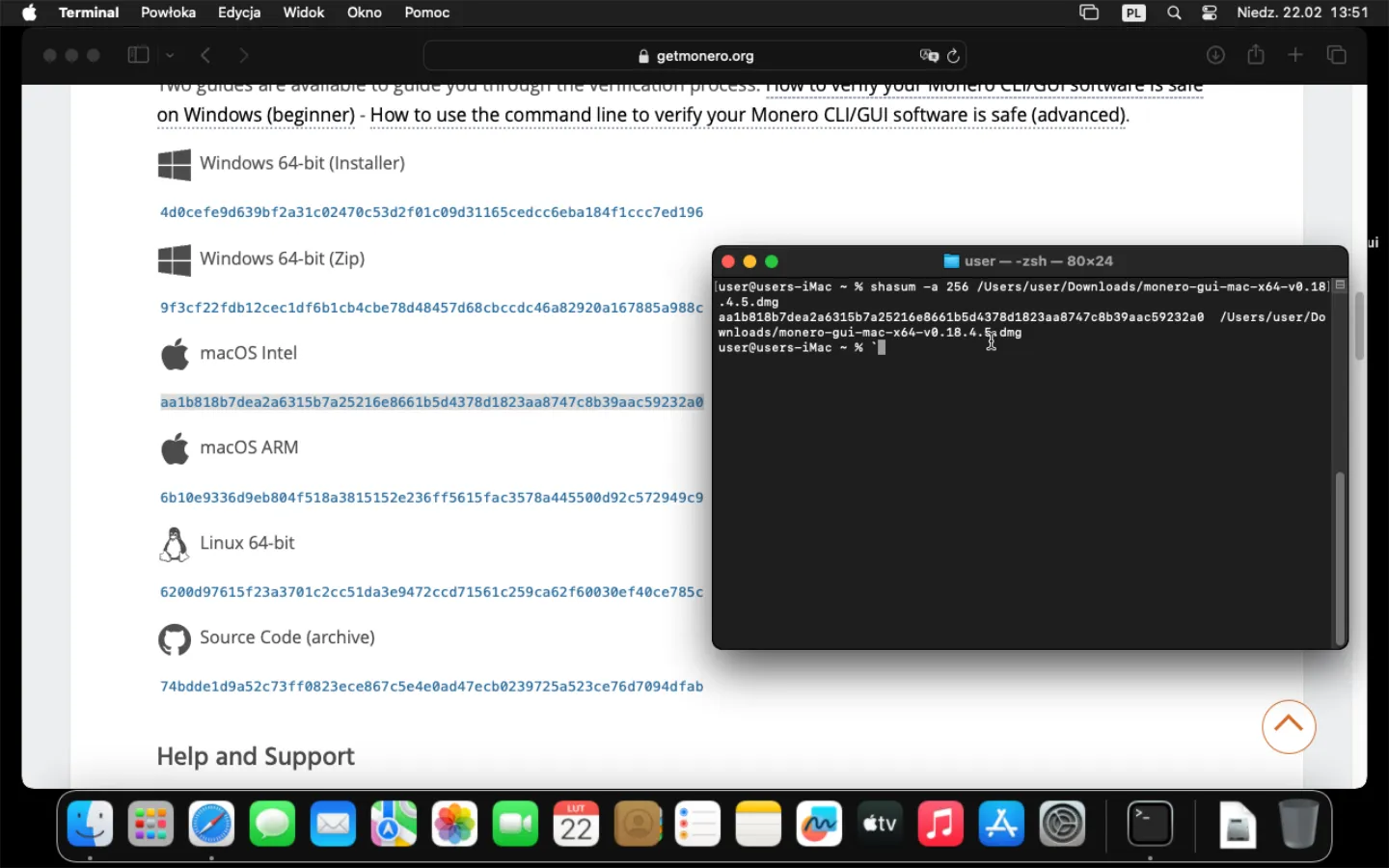Click the Terminal title folder icon
Image resolution: width=1389 pixels, height=868 pixels.
(951, 261)
